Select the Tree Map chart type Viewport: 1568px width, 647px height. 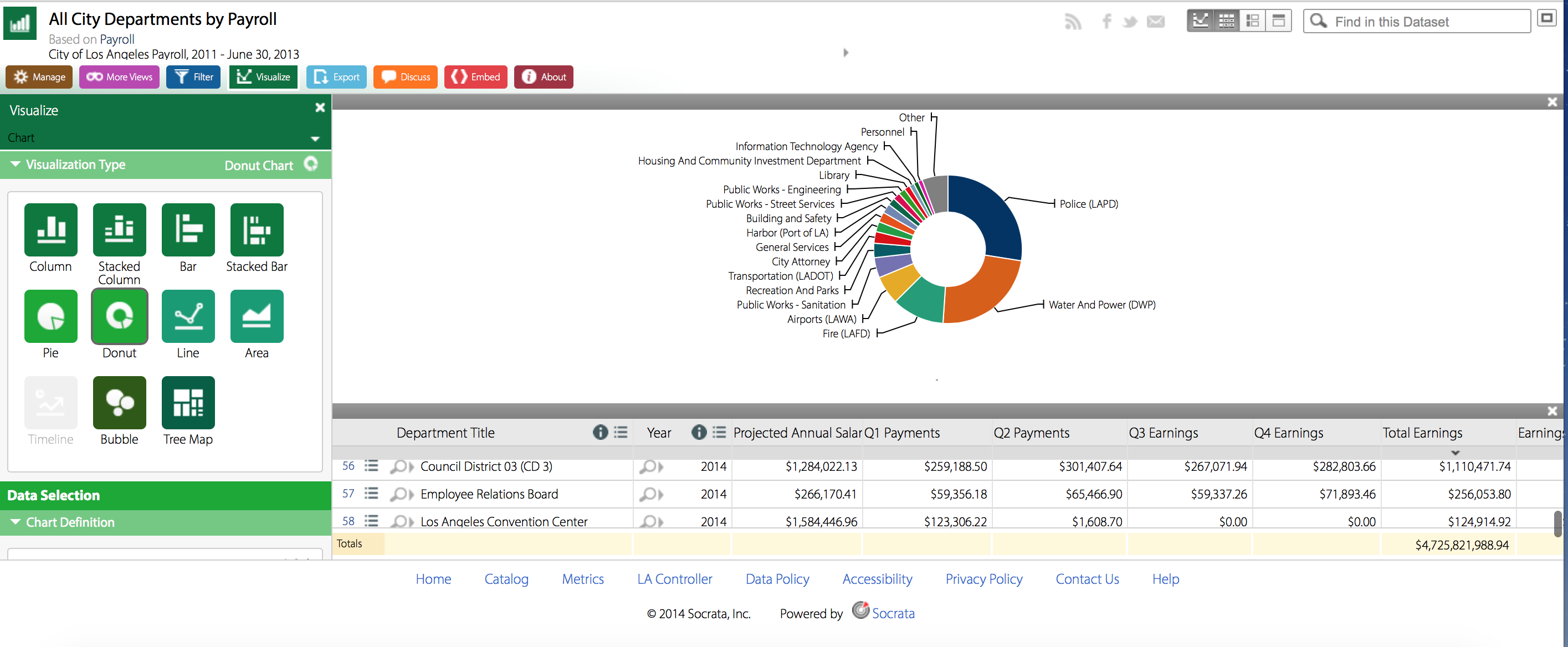tap(187, 402)
